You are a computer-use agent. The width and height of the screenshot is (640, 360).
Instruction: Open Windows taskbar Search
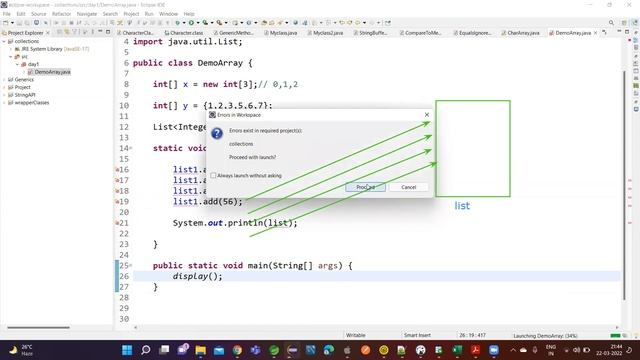pos(146,350)
